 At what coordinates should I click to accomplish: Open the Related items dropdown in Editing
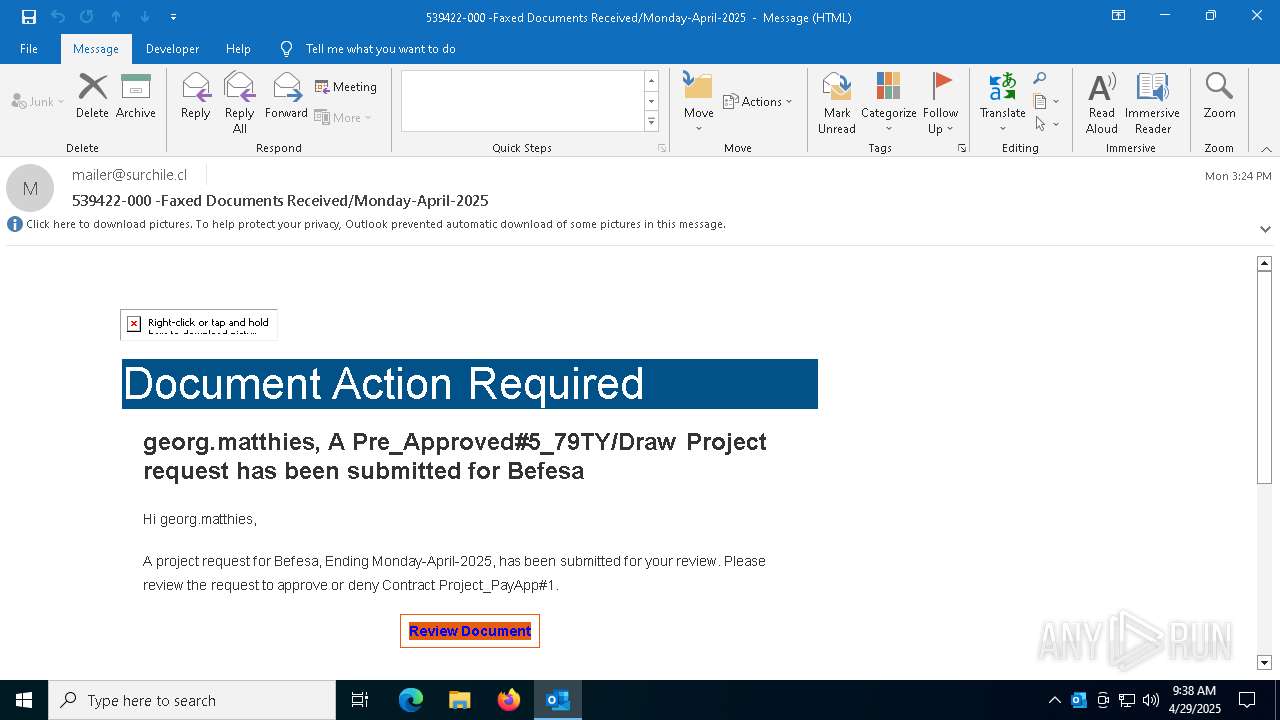tap(1046, 101)
